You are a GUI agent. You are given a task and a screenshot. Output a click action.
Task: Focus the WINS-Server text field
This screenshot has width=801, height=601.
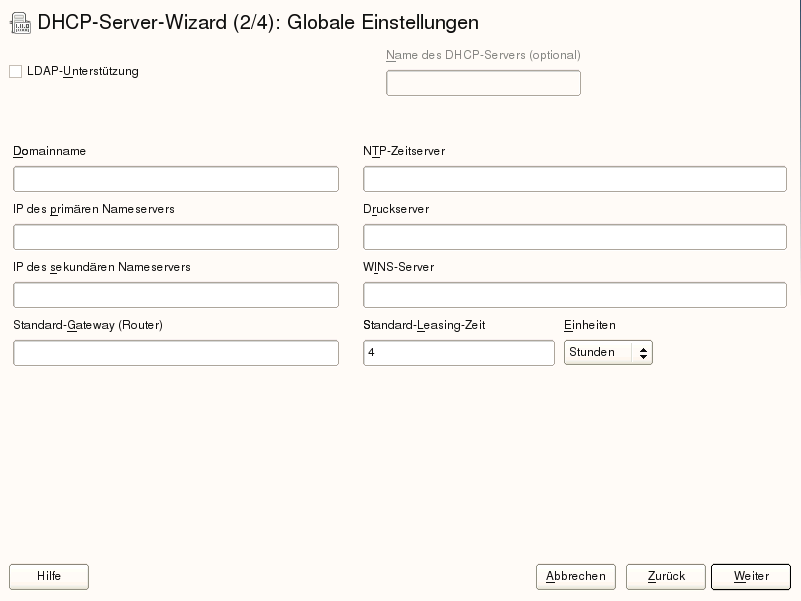coord(575,295)
